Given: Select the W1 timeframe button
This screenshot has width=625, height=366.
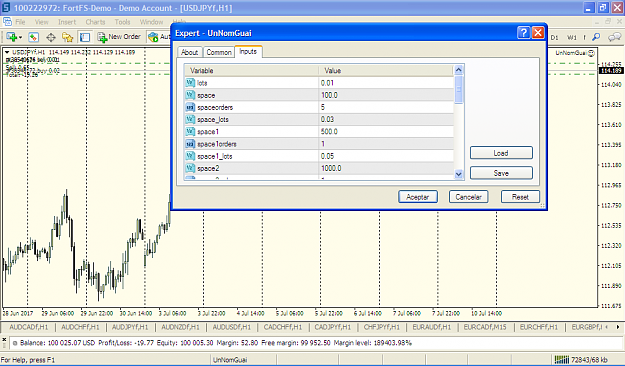Looking at the screenshot, I should 572,37.
